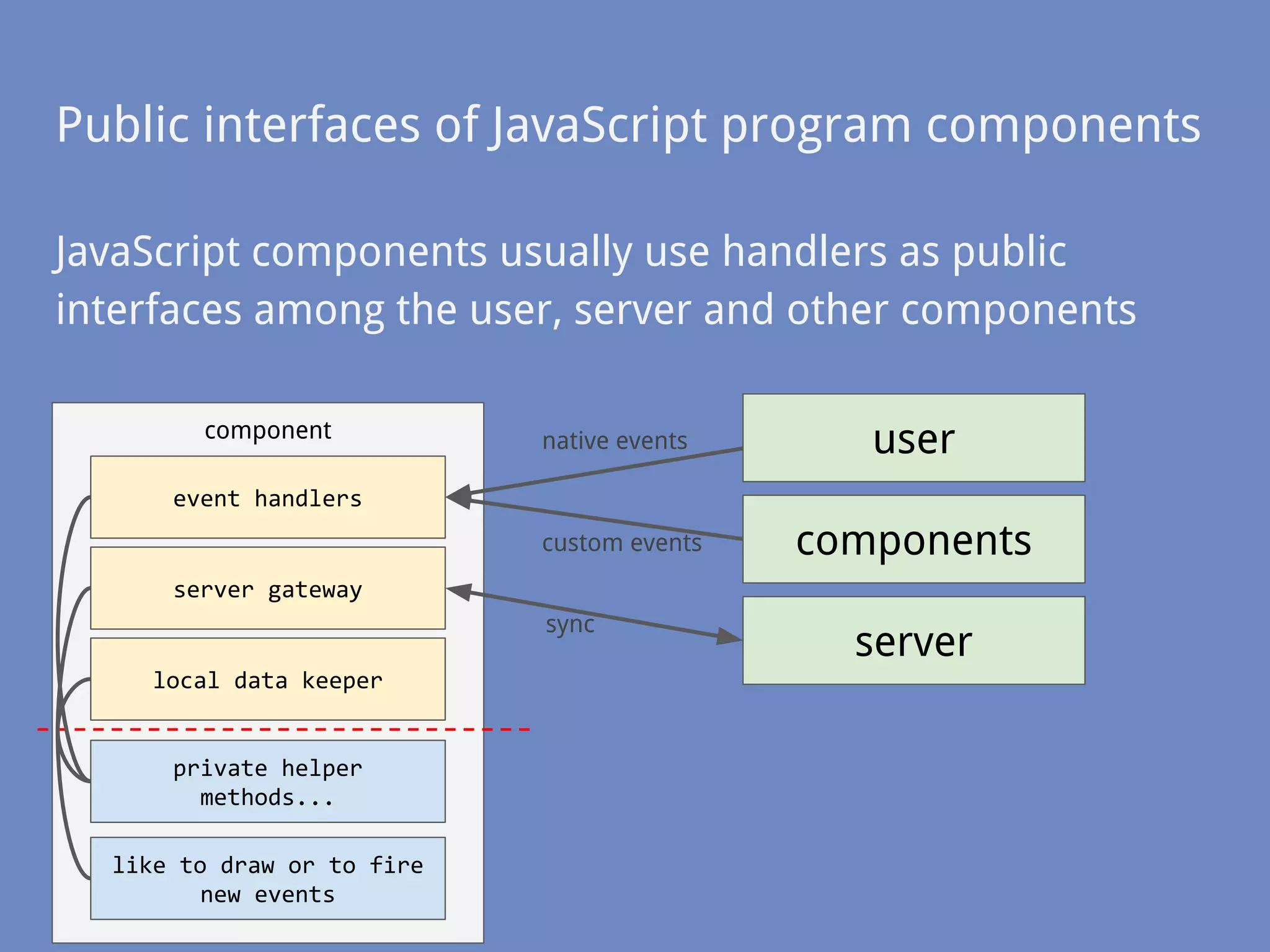This screenshot has height=952, width=1270.
Task: Click the 'custom events' arrow label
Action: (621, 543)
